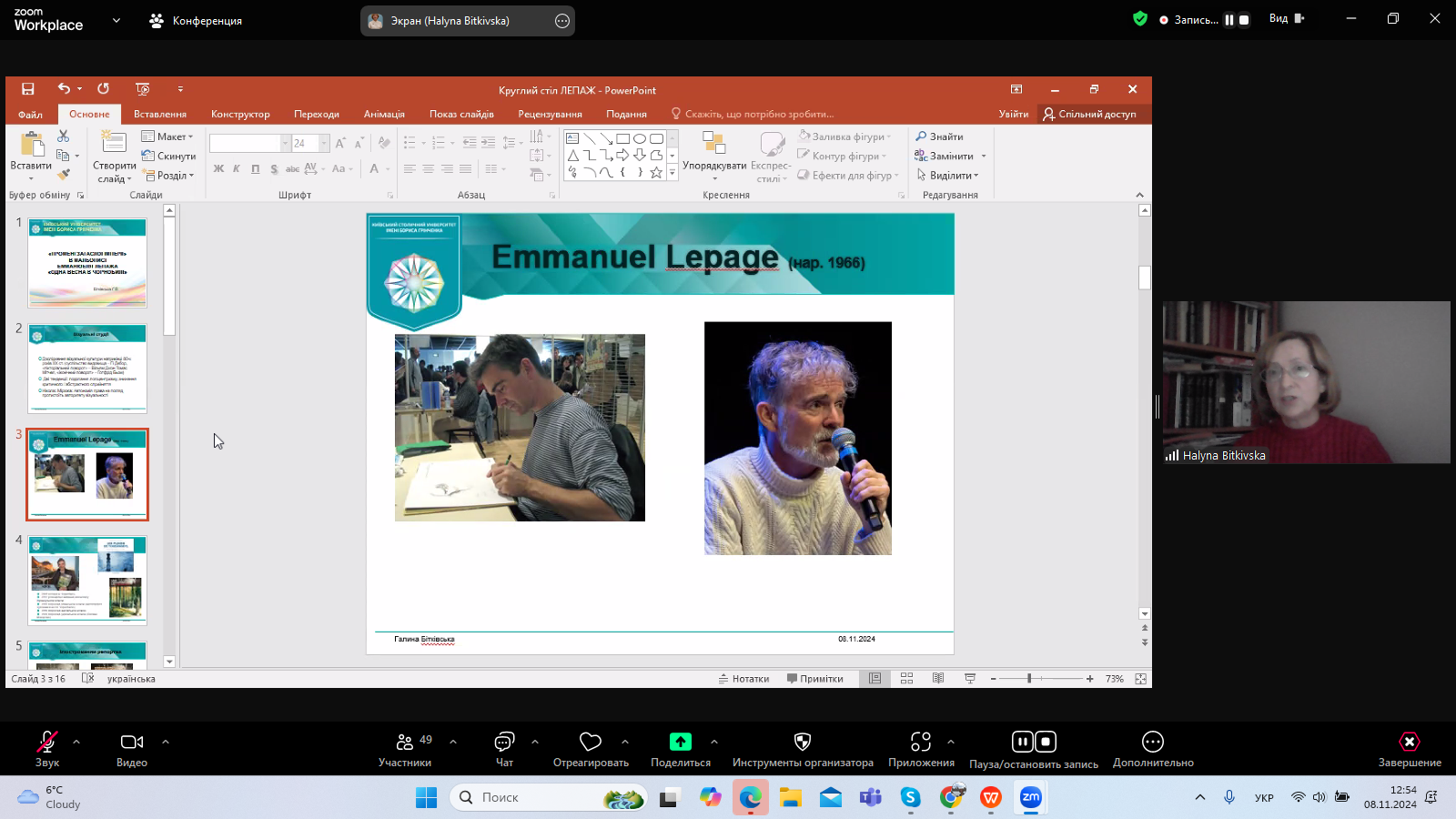Open Host tools shield icon
1456x819 pixels.
(802, 743)
